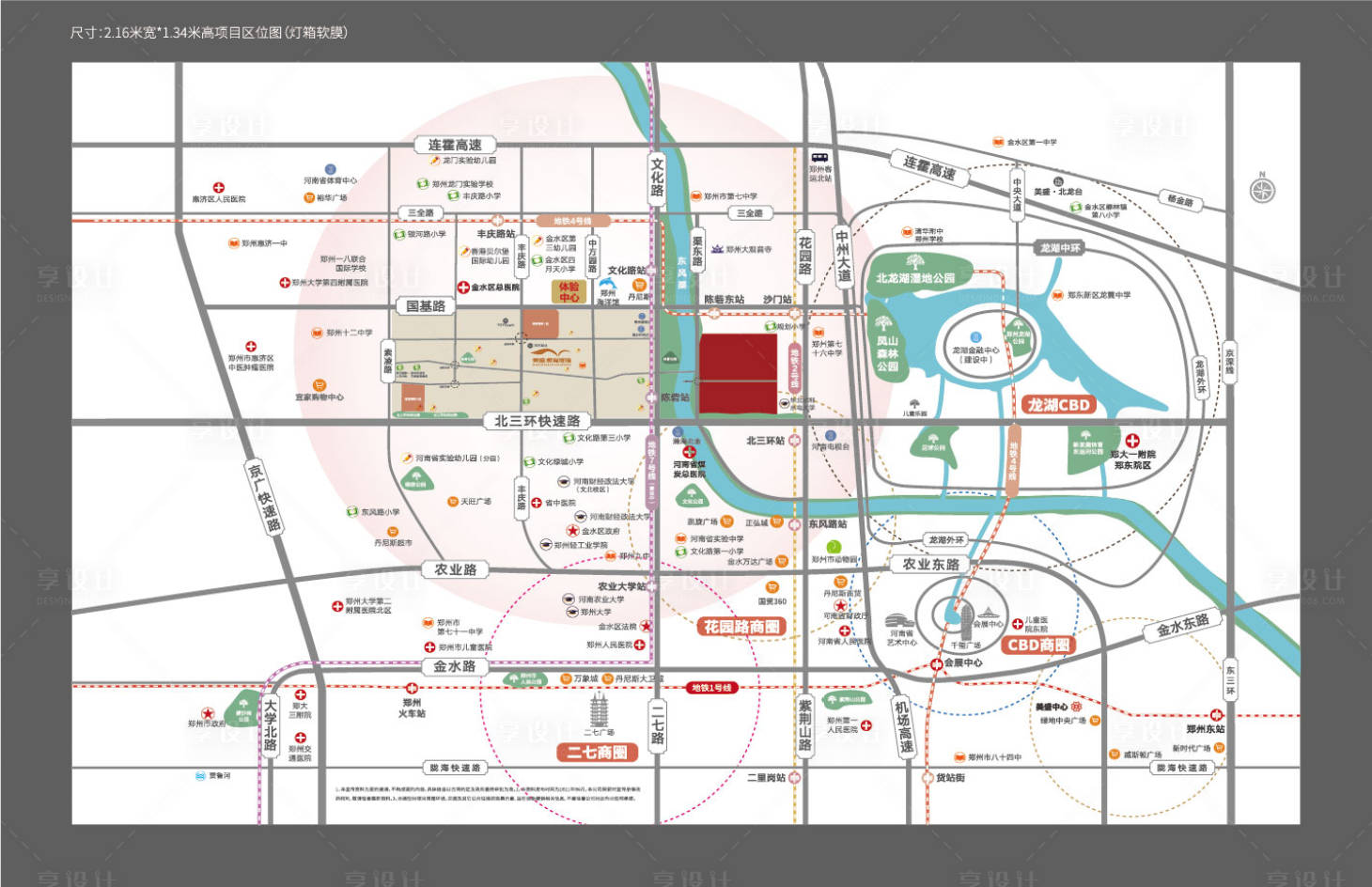Click the red cross beside 郑州市儿童医院
This screenshot has height=887, width=1372.
(430, 647)
